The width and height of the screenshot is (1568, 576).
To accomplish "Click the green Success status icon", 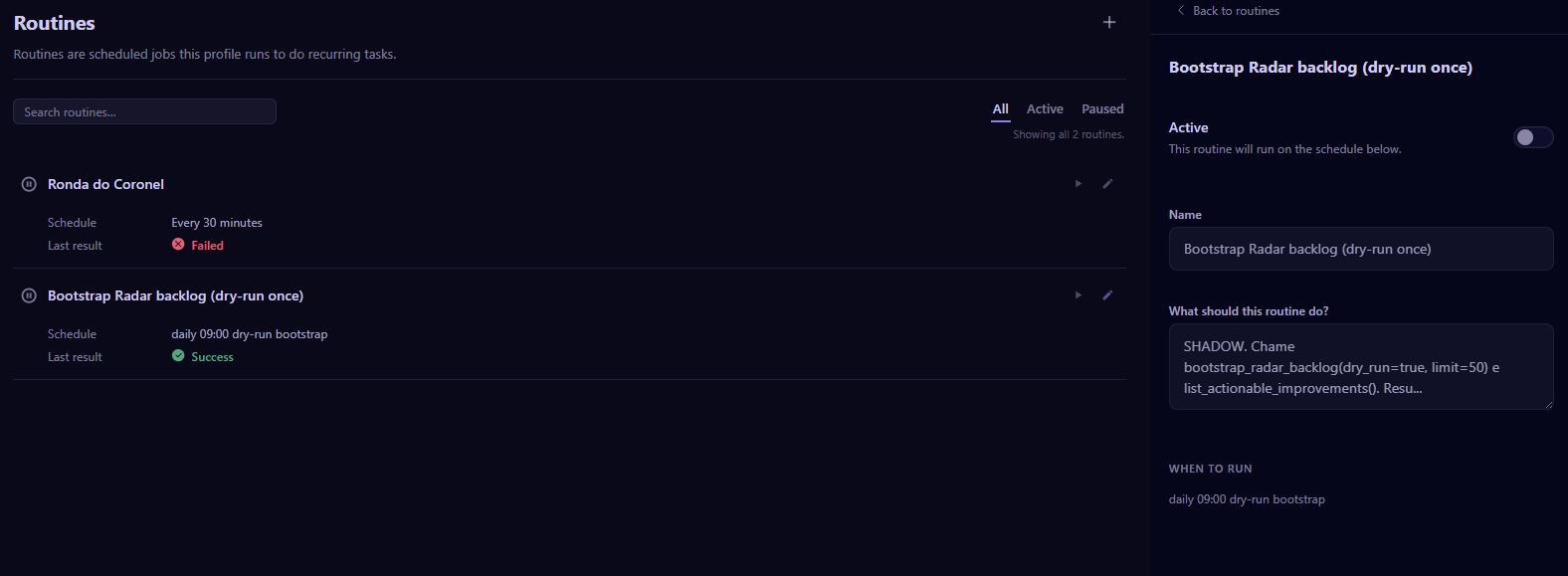I will pos(178,356).
